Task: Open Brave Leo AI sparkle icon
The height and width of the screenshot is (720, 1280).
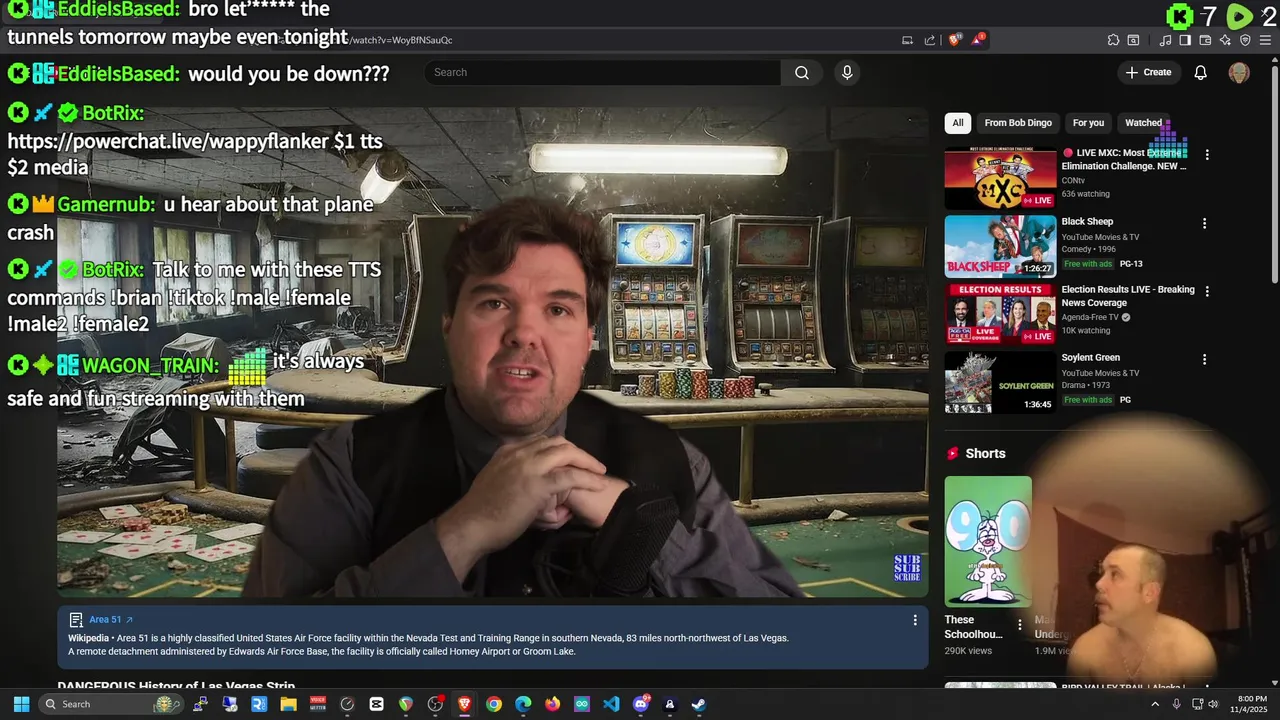Action: (1225, 40)
